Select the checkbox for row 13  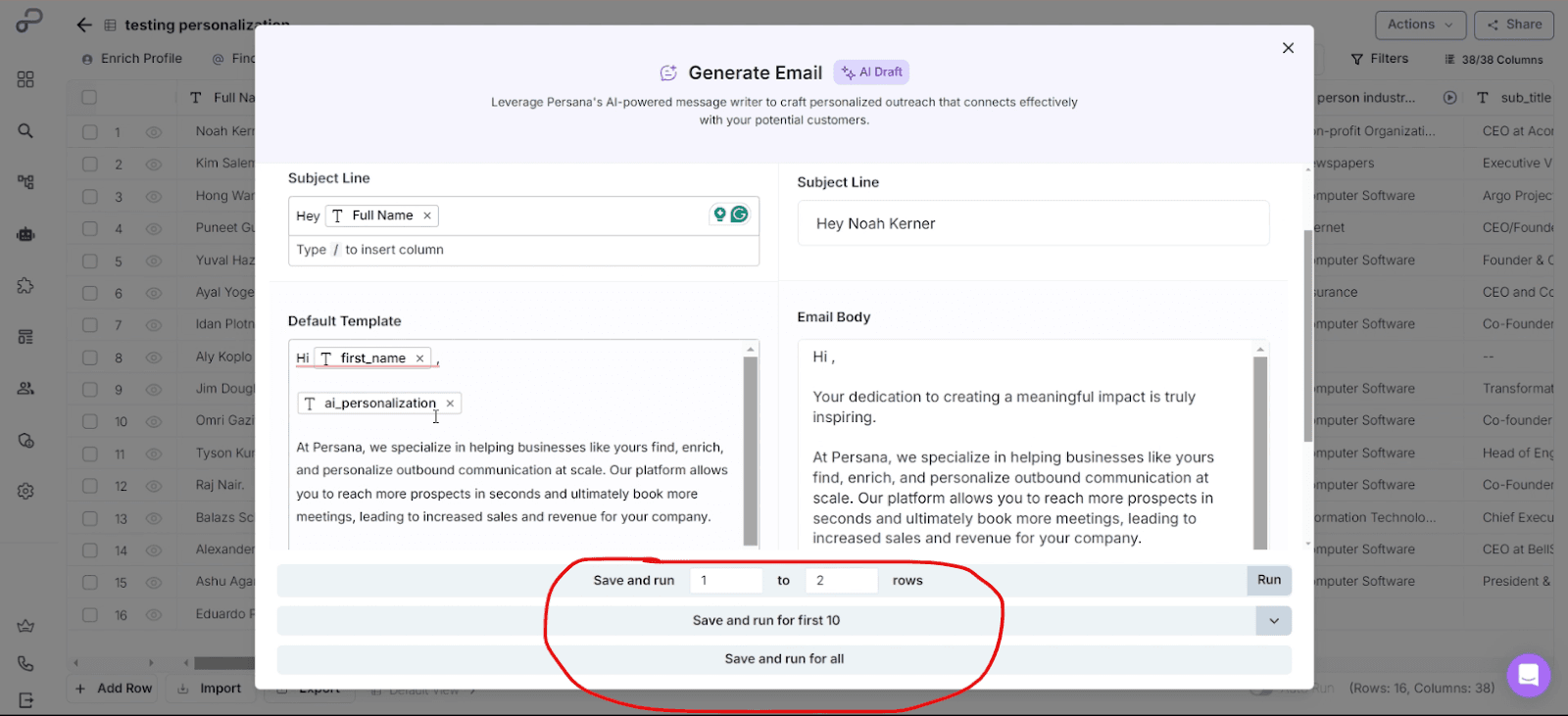[89, 518]
